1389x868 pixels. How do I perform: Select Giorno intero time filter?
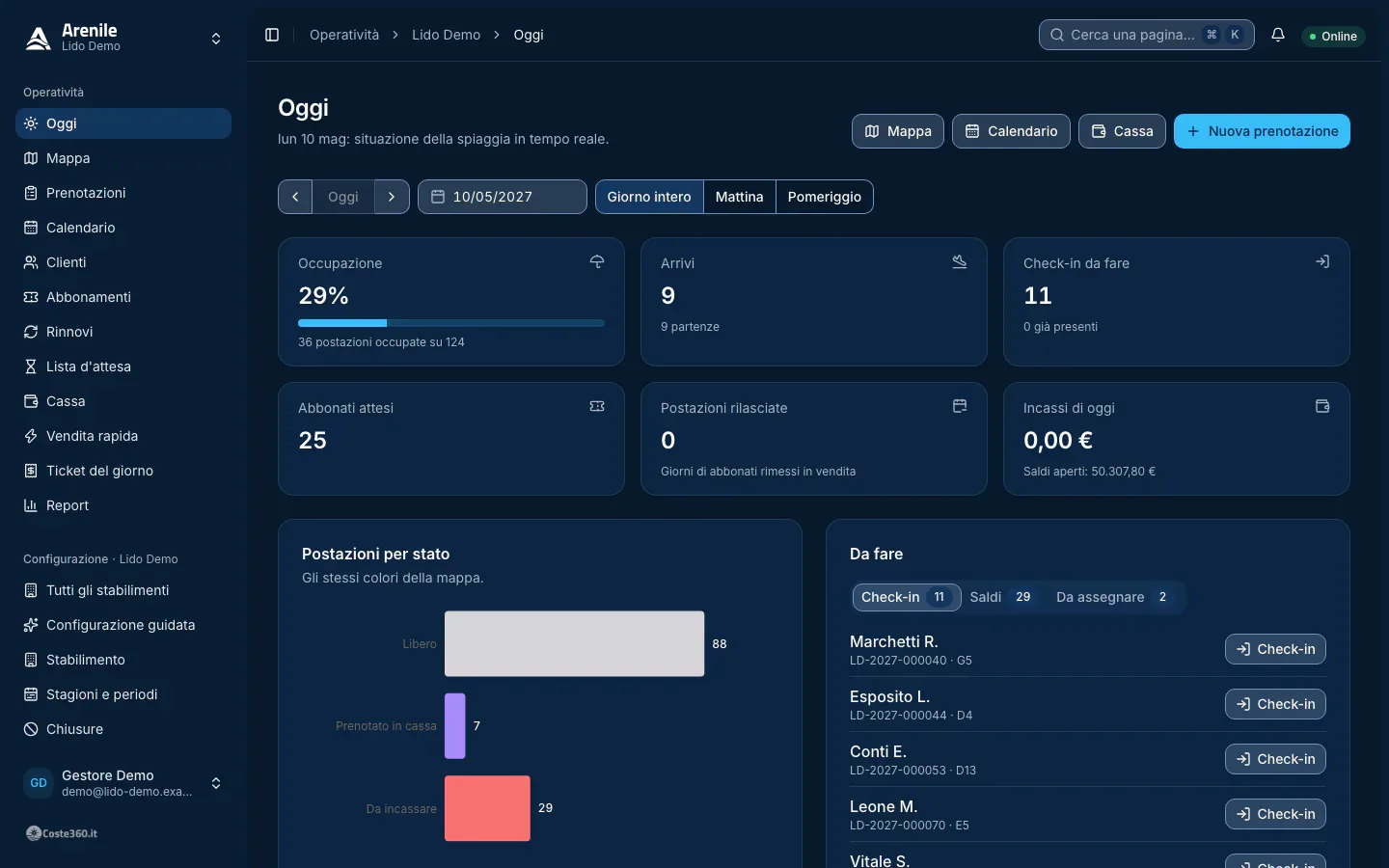click(x=649, y=197)
